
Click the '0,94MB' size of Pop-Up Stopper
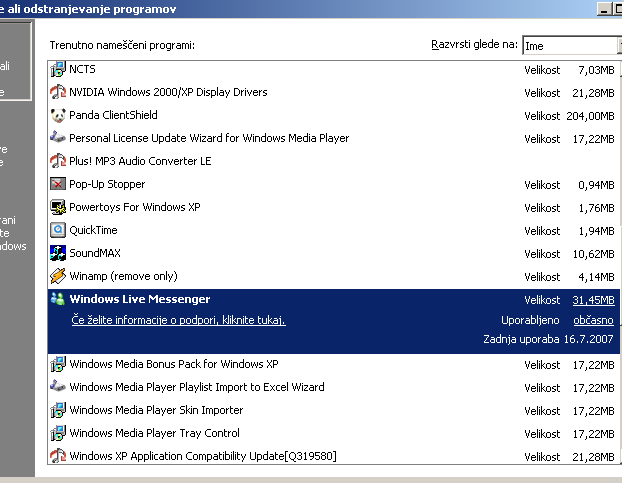pyautogui.click(x=596, y=185)
